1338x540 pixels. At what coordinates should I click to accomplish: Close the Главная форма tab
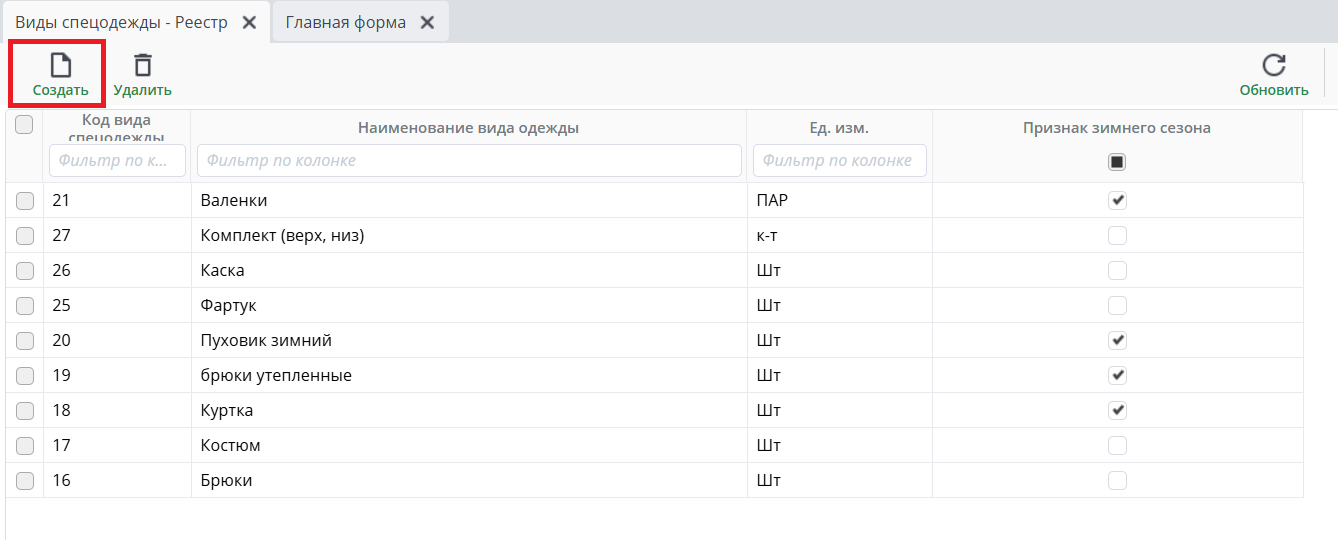pos(427,22)
